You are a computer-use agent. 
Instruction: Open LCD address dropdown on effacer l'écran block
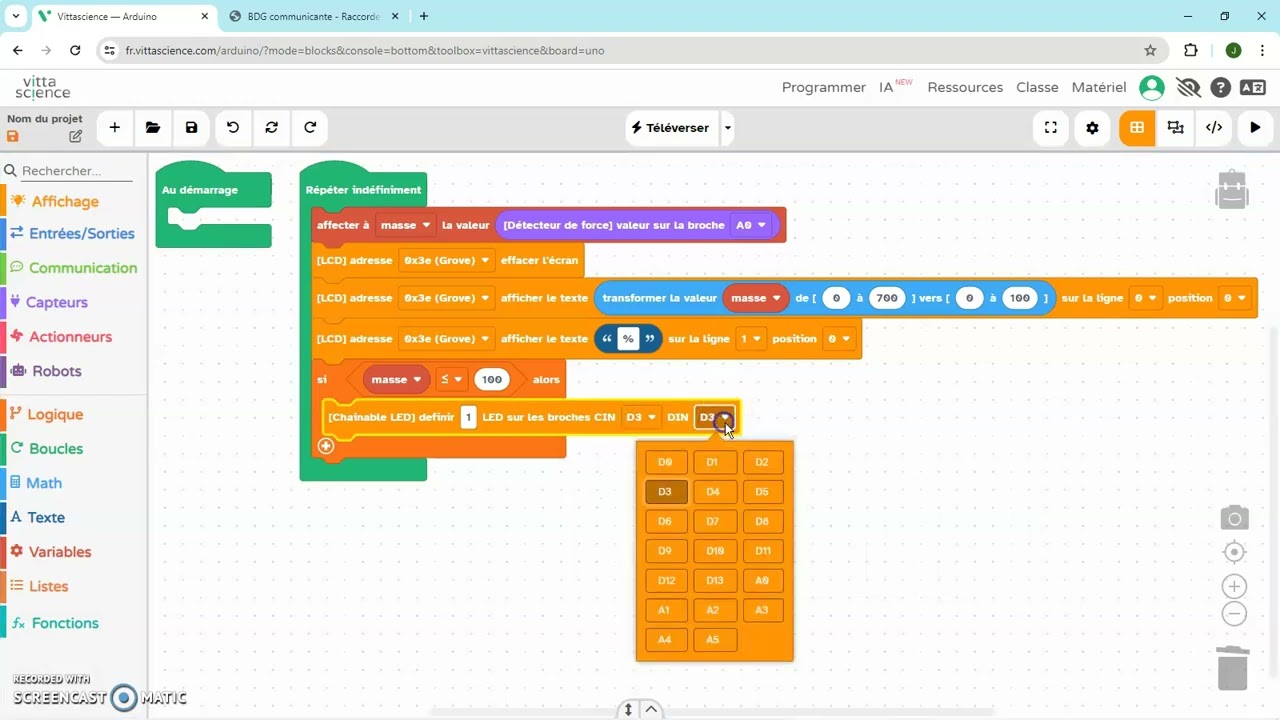pos(445,260)
